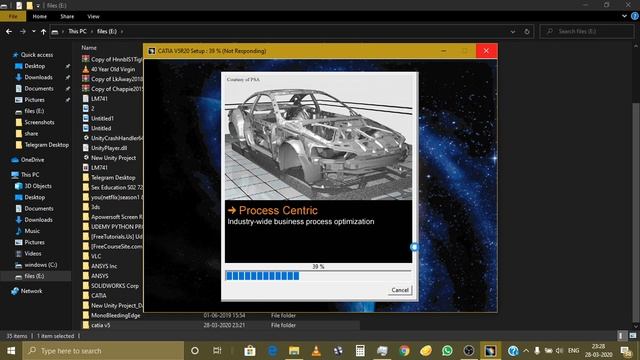Viewport: 640px width, 360px height.
Task: Select the CATIA folder
Action: pos(98,296)
